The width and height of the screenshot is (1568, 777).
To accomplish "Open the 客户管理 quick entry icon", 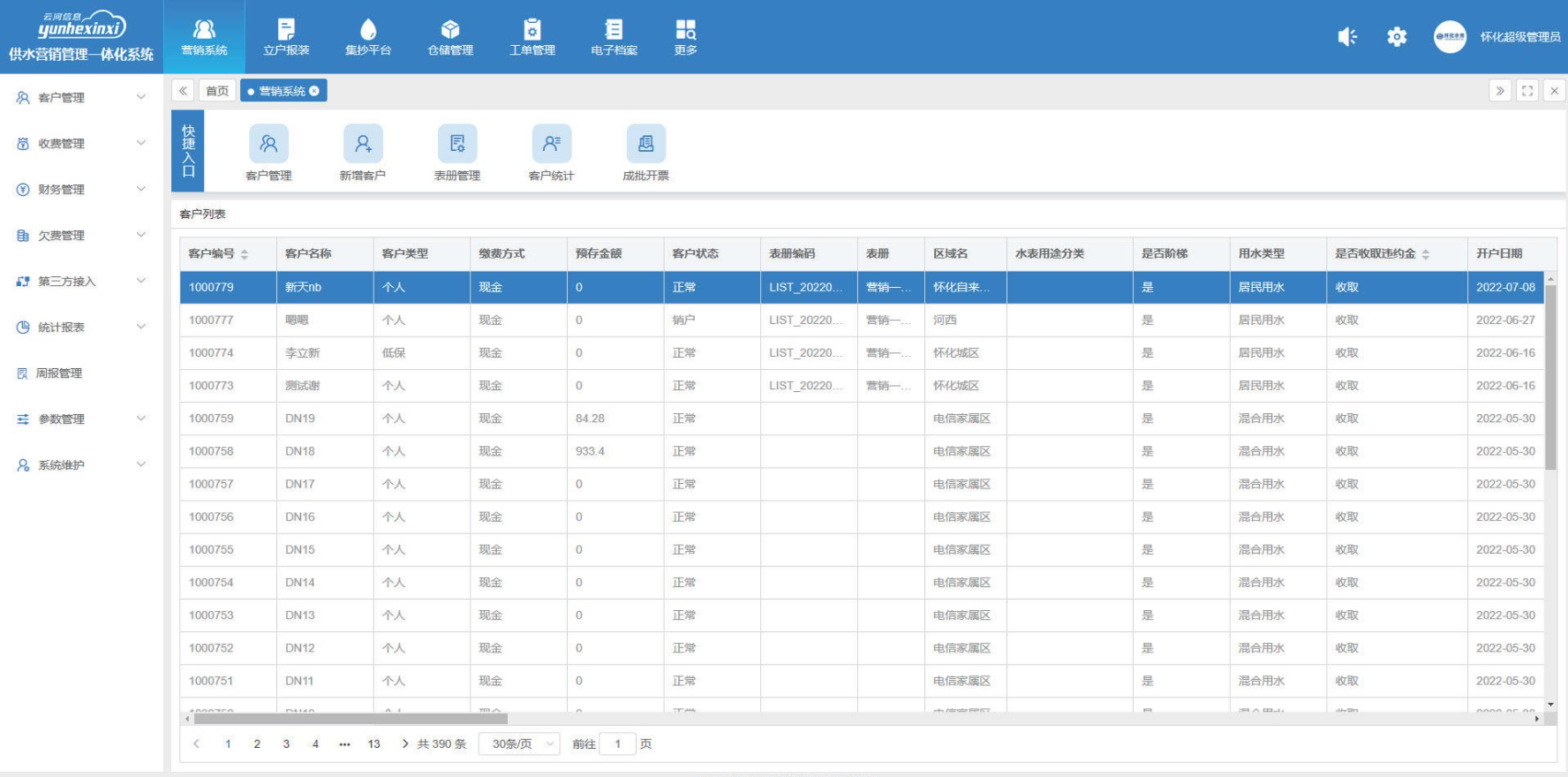I will click(268, 144).
